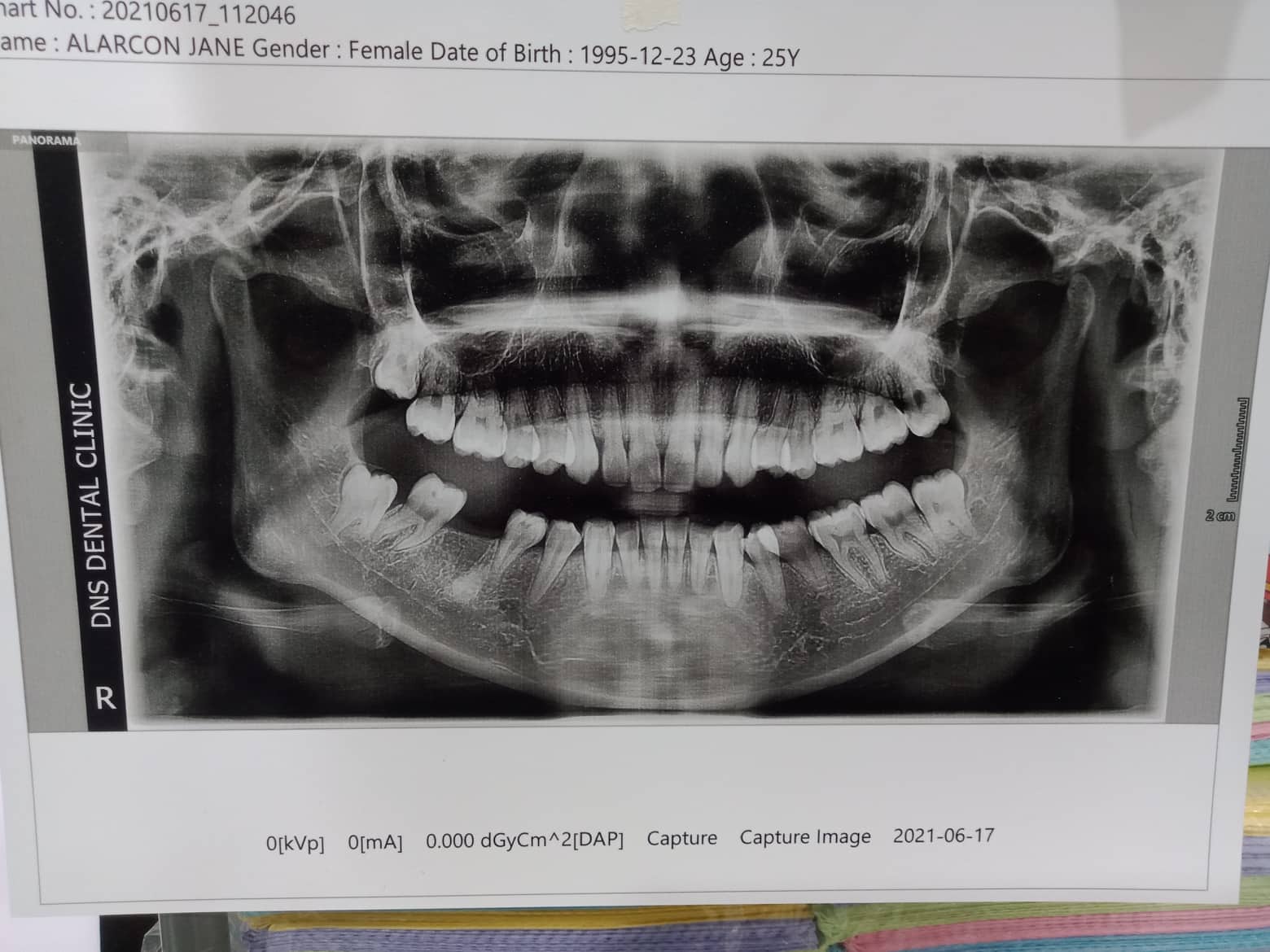This screenshot has width=1270, height=952.
Task: Click the lower central incisors on the X-ray
Action: (x=663, y=553)
